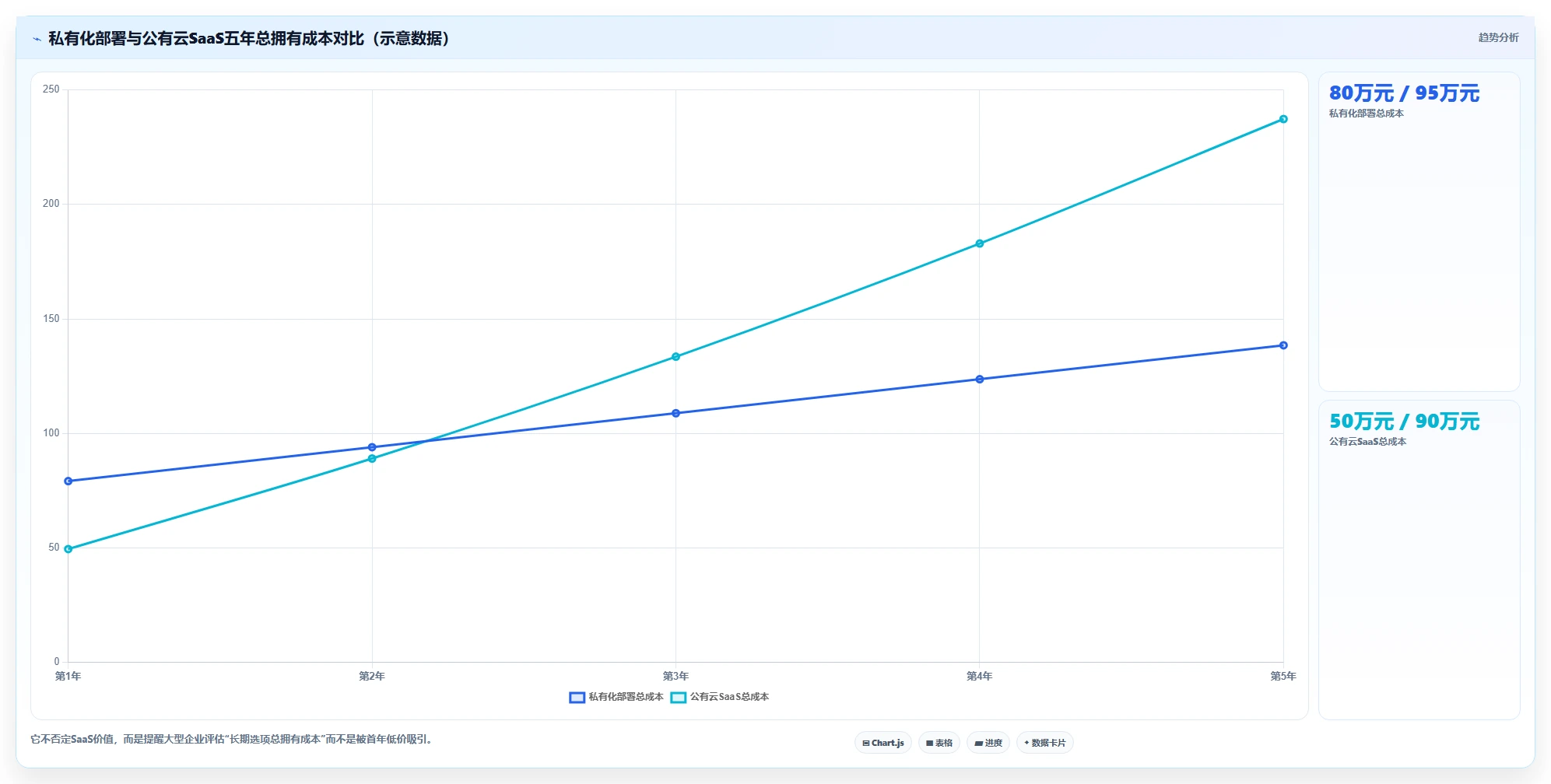Viewport: 1551px width, 784px height.
Task: Click the 0 y-axis label
Action: click(57, 662)
